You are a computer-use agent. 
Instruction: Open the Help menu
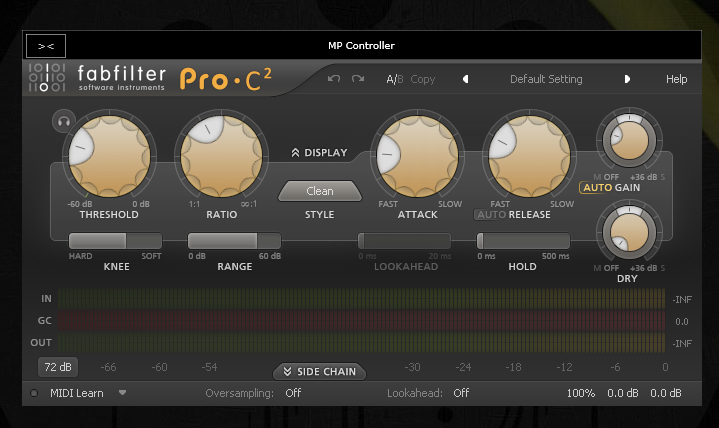pyautogui.click(x=676, y=79)
